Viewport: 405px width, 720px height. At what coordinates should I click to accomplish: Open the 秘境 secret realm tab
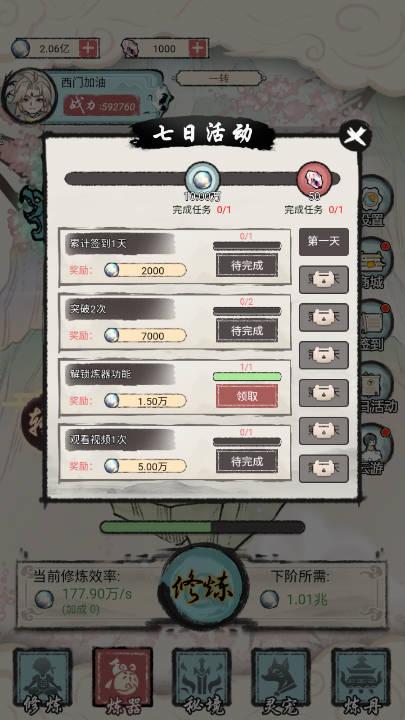(202, 678)
